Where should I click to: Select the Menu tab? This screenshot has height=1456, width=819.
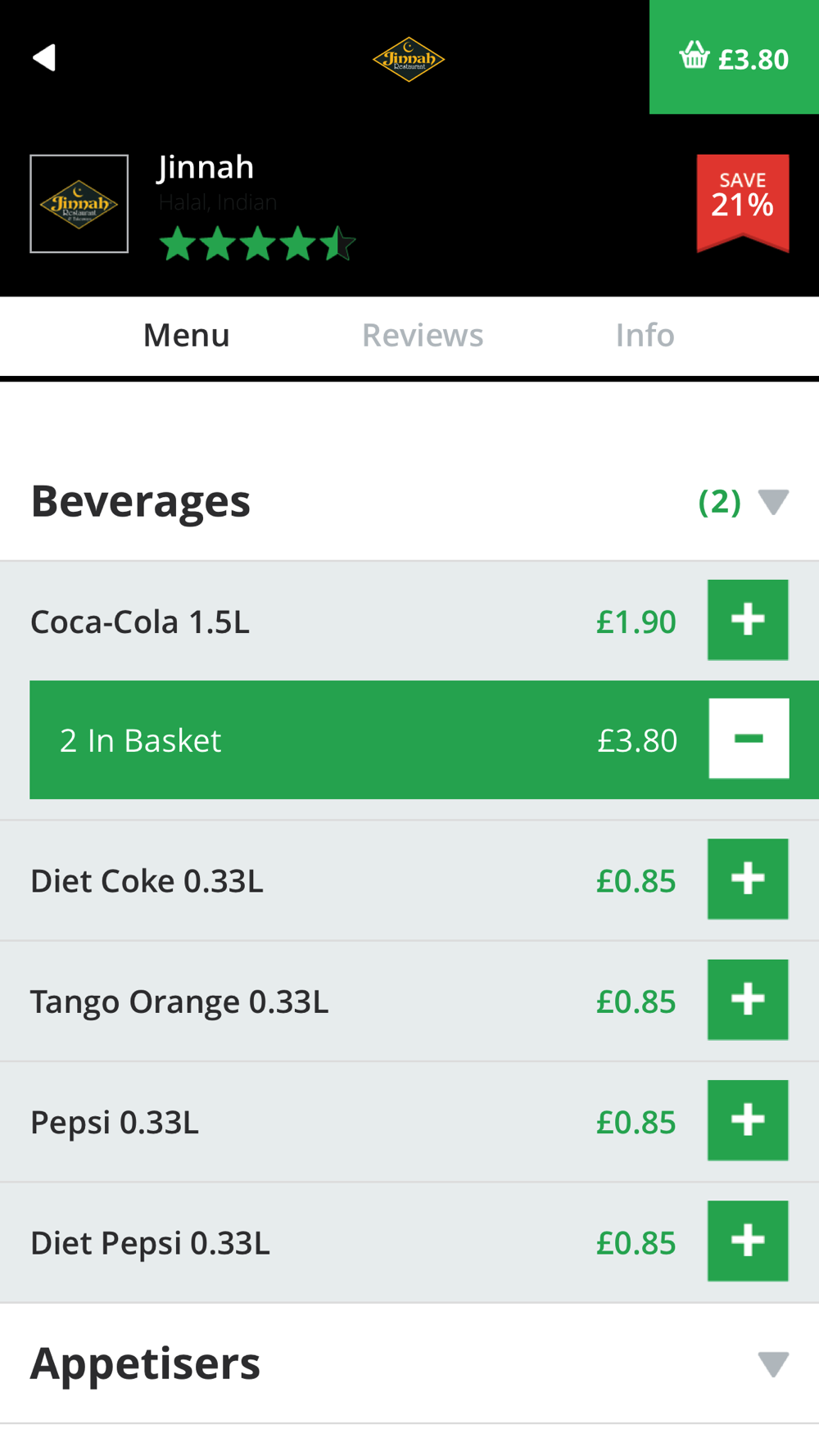pos(187,336)
